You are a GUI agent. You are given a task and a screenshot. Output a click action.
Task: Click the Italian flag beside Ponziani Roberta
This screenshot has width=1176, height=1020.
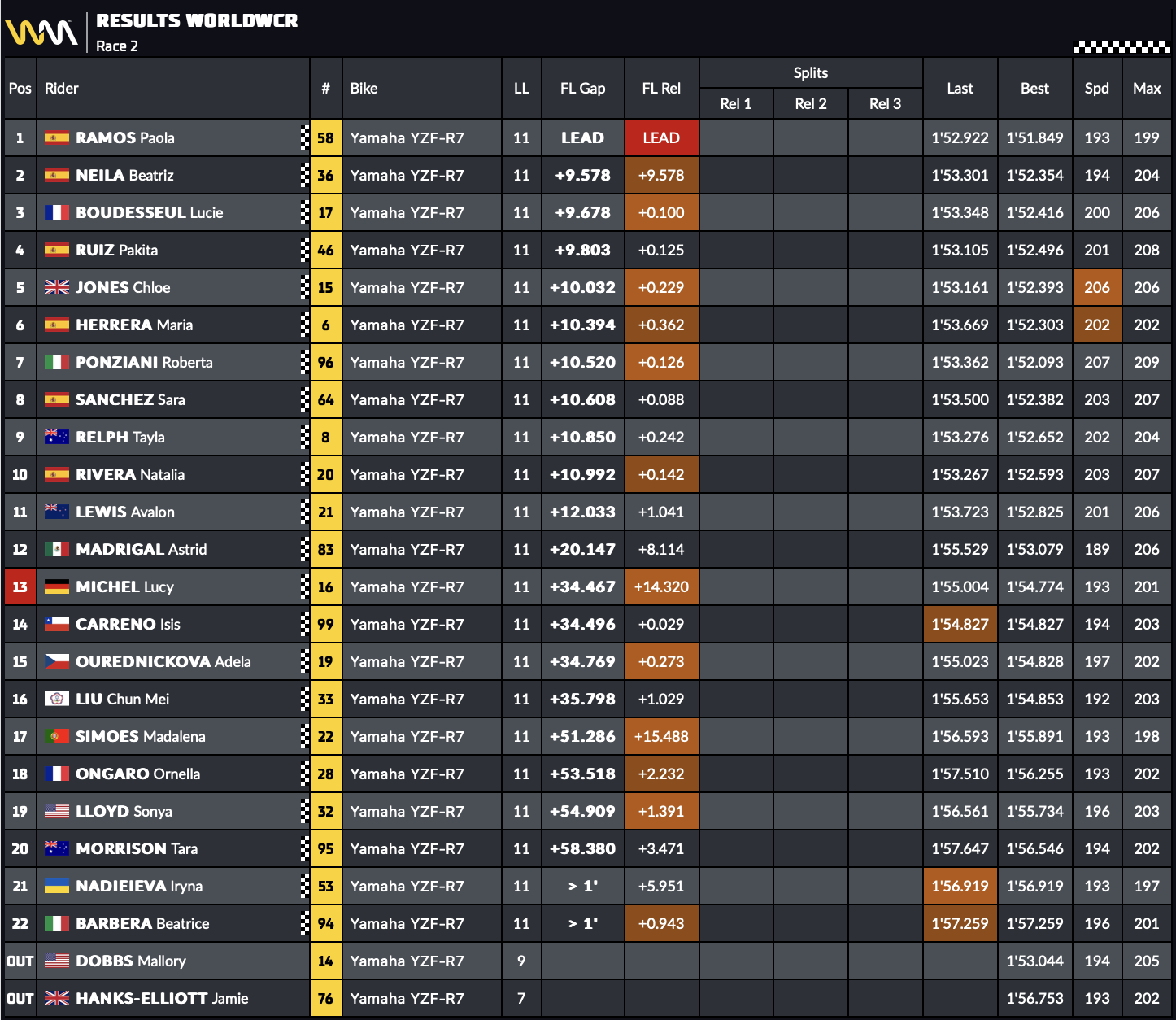pos(56,362)
